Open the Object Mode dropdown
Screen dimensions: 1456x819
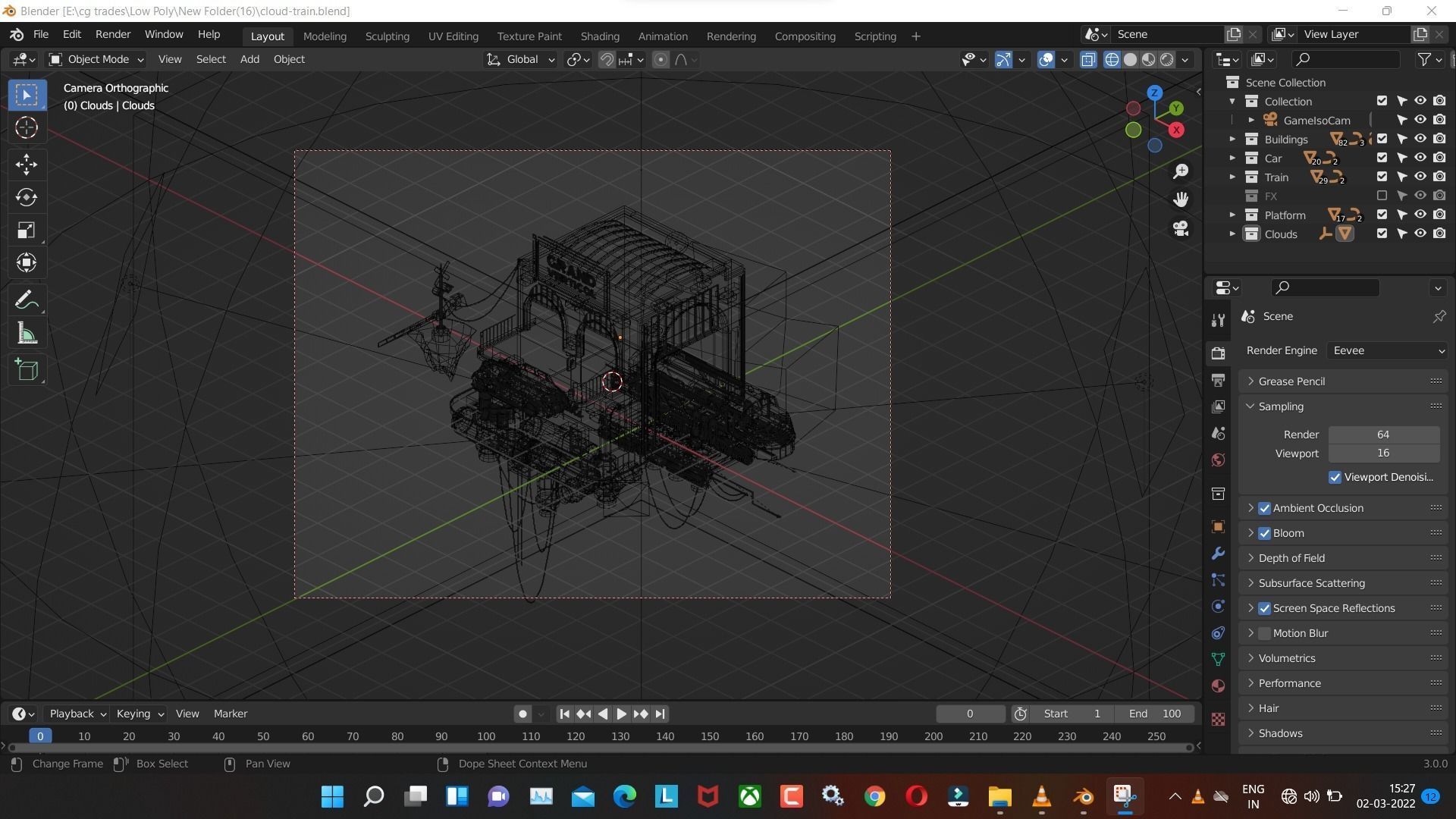point(96,59)
